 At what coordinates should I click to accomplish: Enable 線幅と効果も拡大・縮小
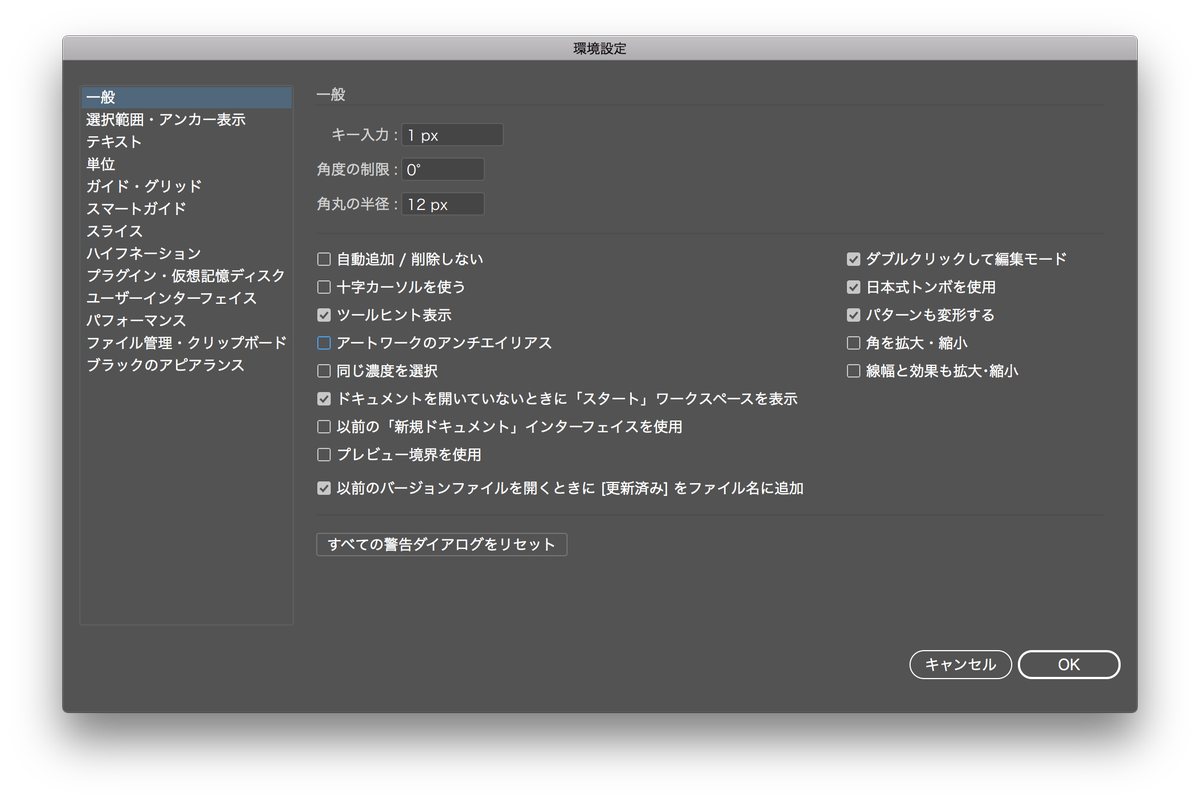853,370
